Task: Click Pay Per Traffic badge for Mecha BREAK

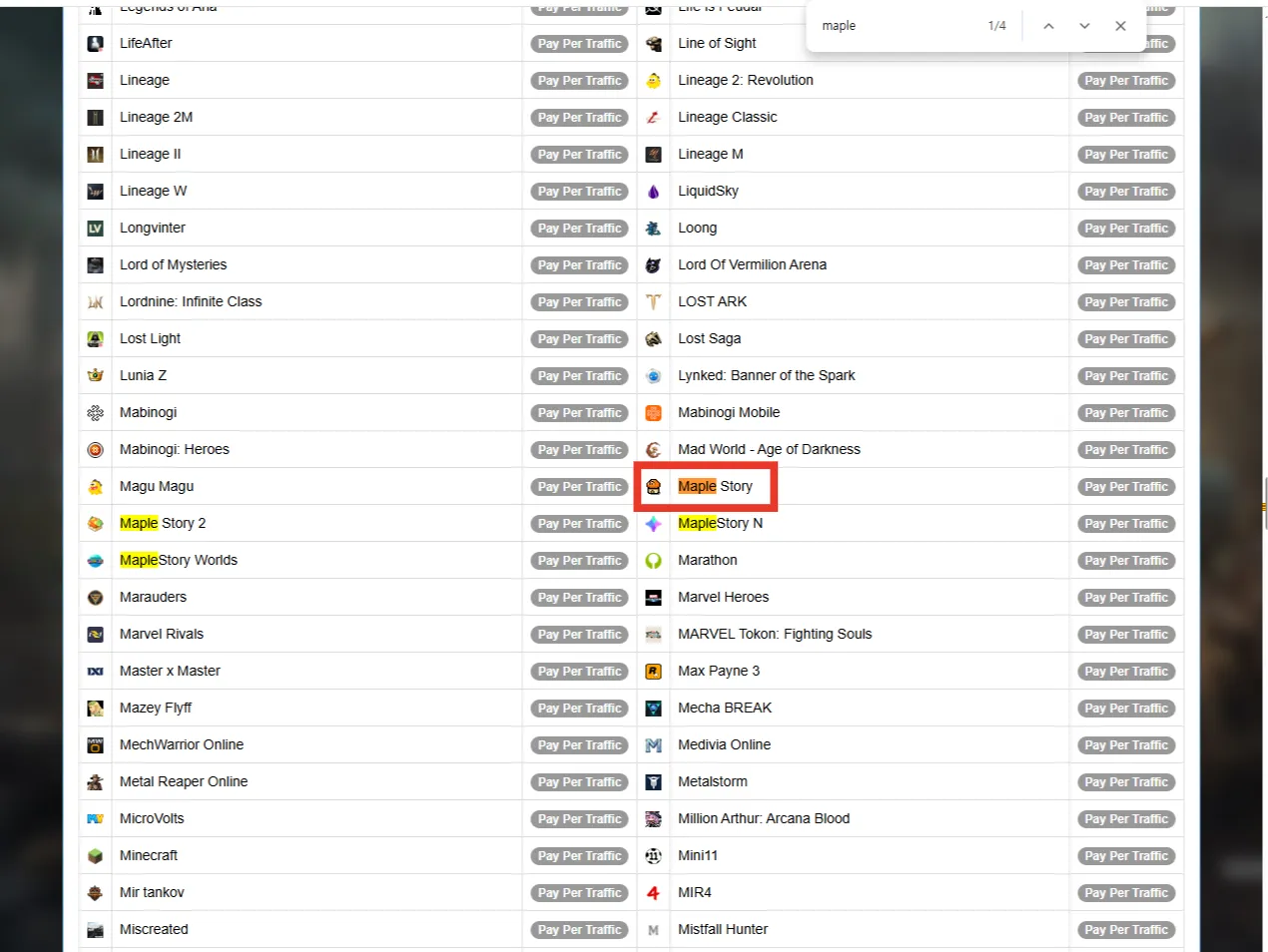Action: (x=1126, y=709)
